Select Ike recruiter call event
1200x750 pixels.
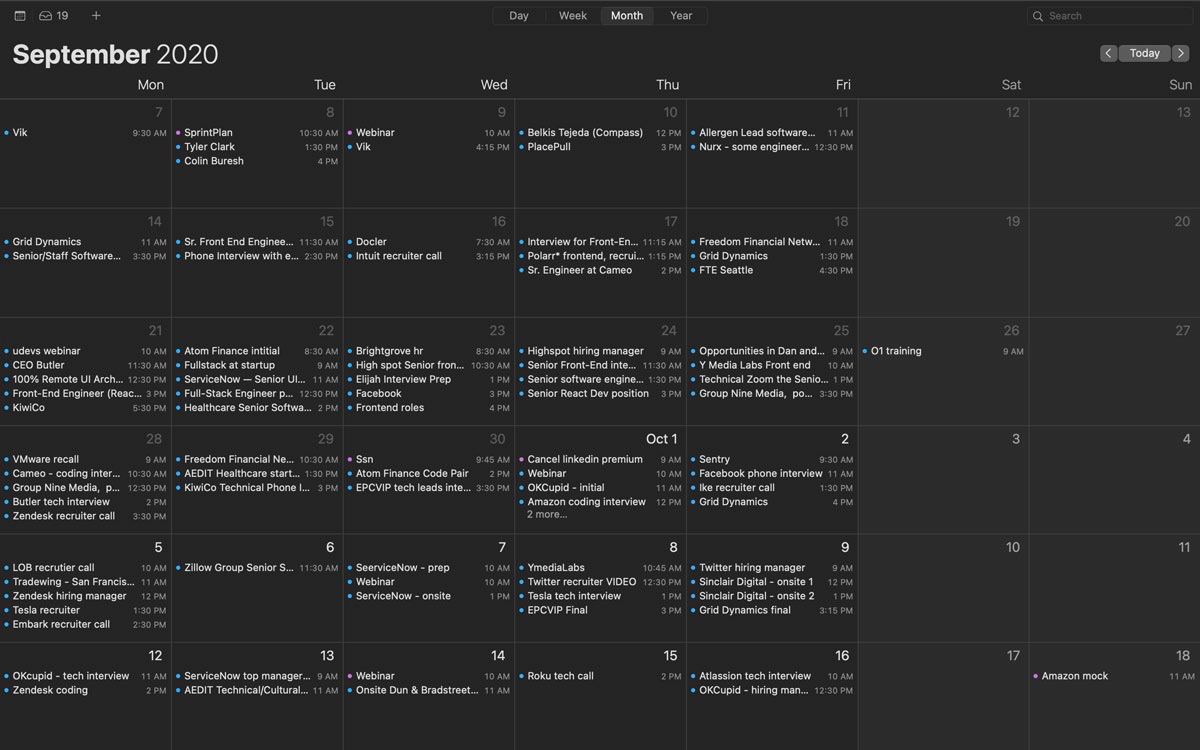[x=772, y=488]
